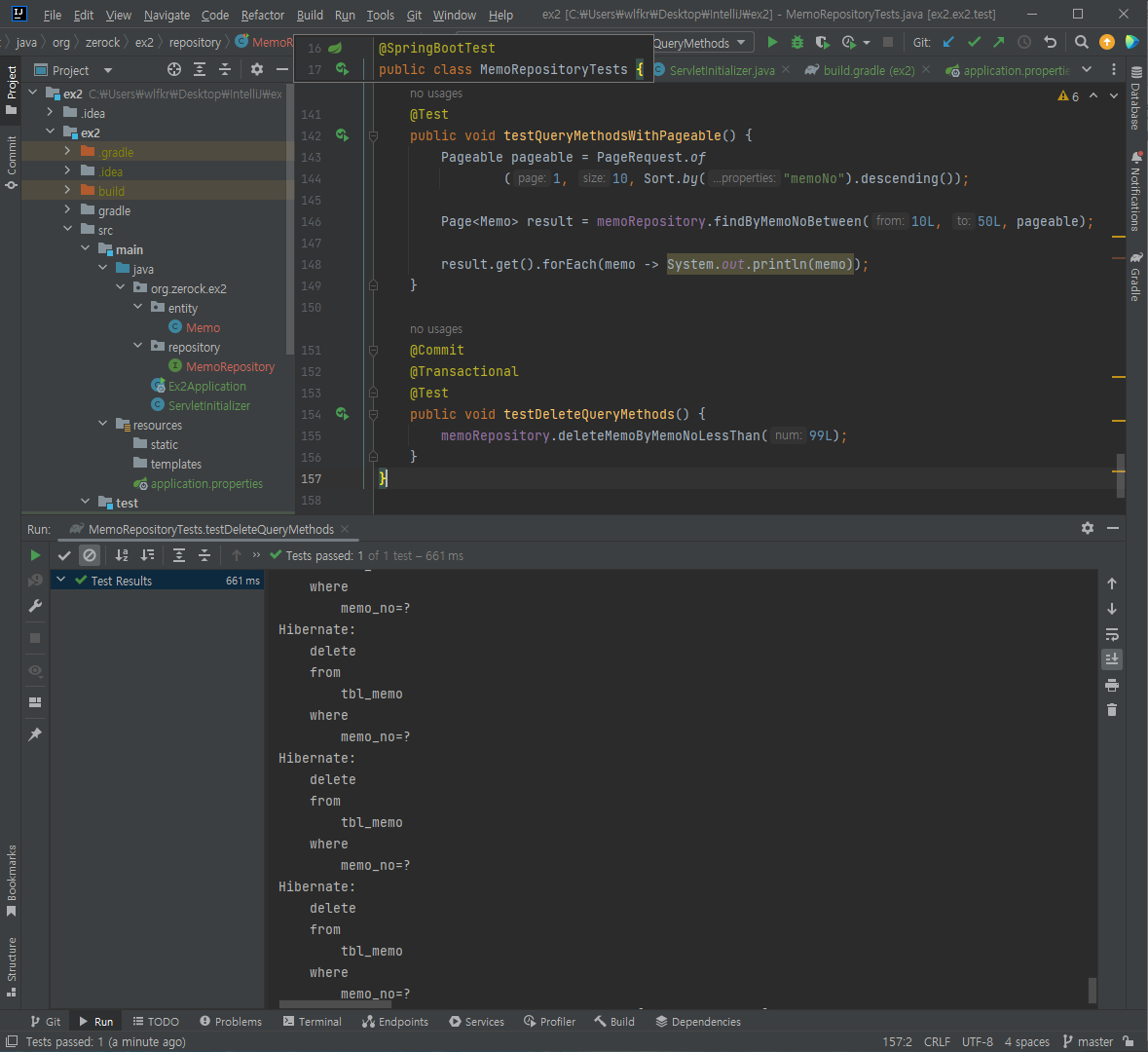Screen dimensions: 1148x1052
Task: Toggle scroll to end of console
Action: (1111, 659)
